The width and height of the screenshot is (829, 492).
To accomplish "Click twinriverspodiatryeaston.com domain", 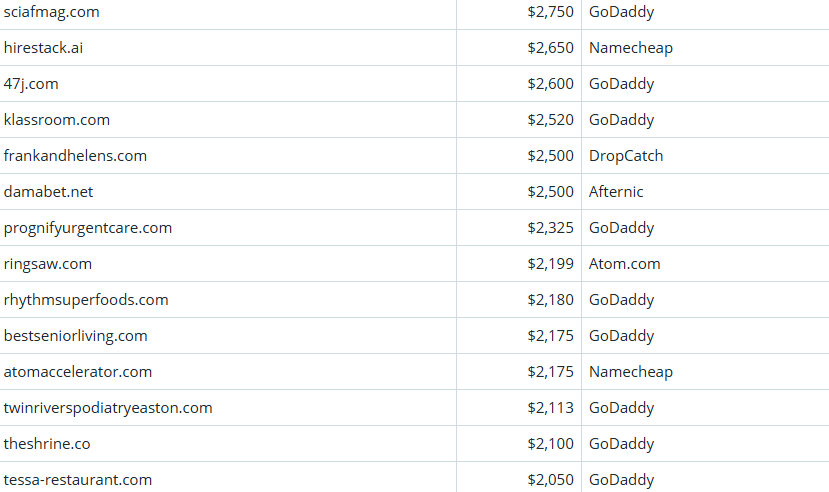I will (108, 408).
